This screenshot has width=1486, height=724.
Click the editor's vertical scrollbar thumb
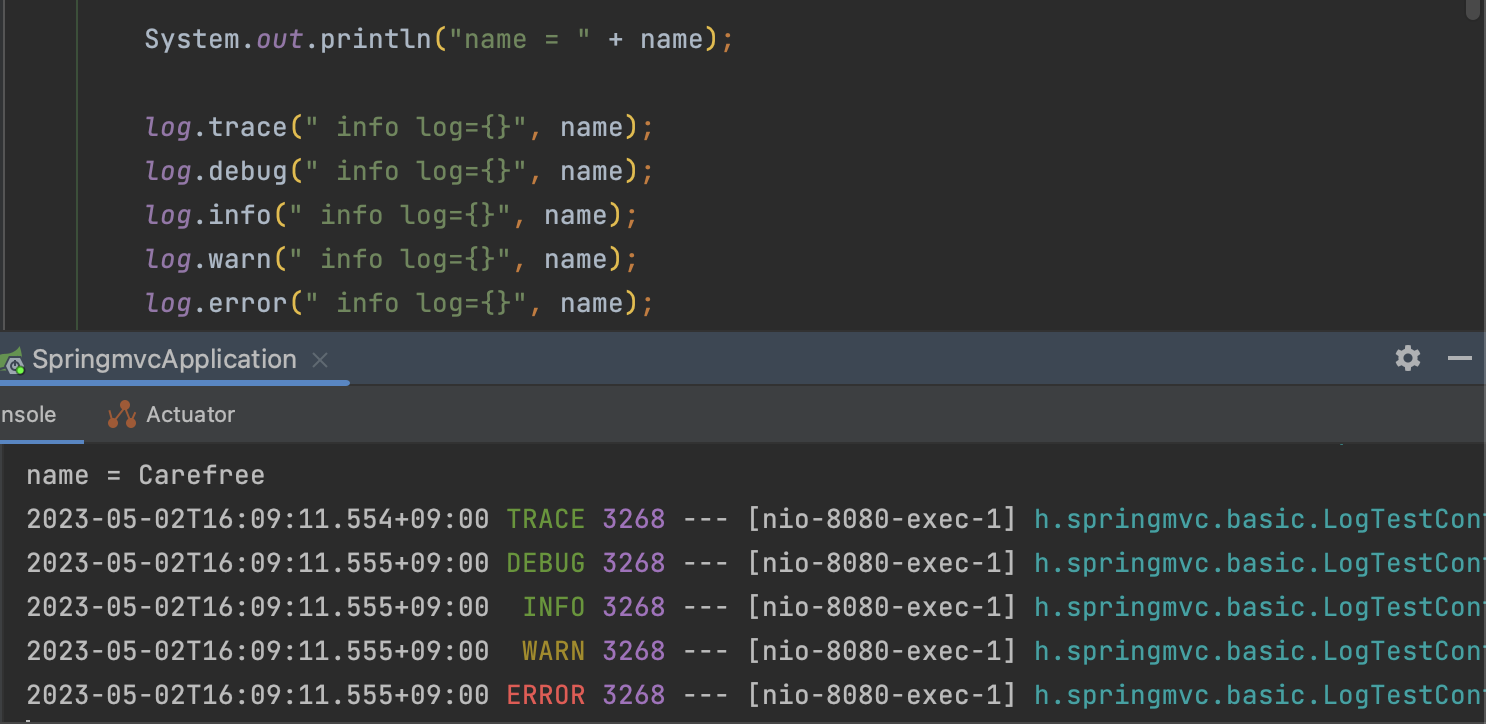1472,9
